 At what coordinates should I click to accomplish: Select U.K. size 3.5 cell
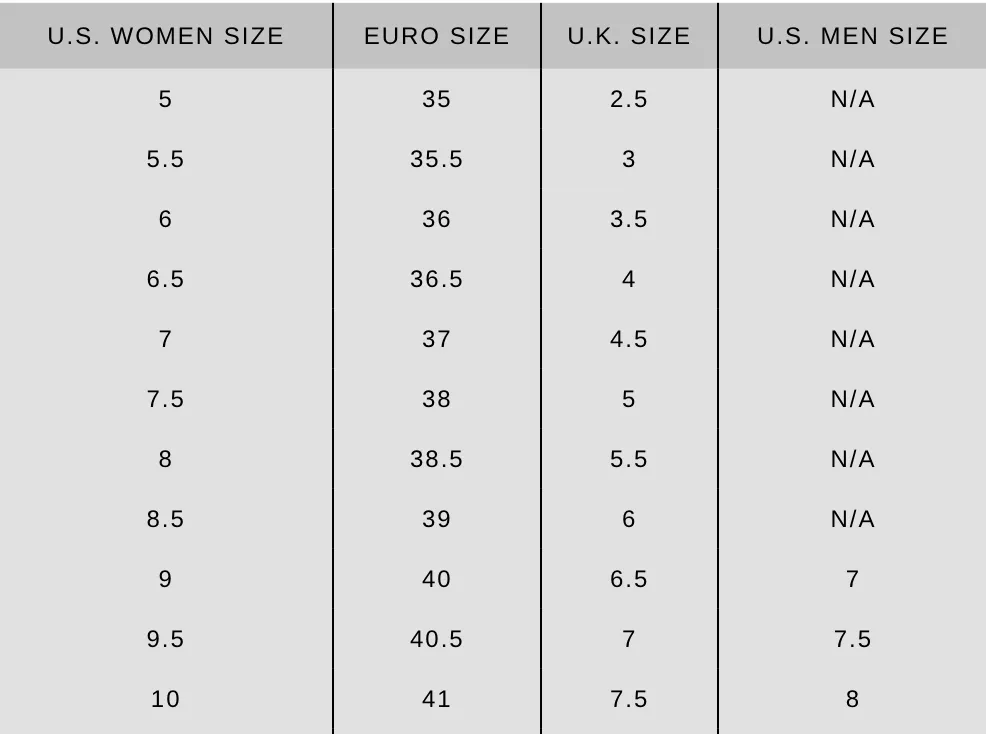coord(629,219)
